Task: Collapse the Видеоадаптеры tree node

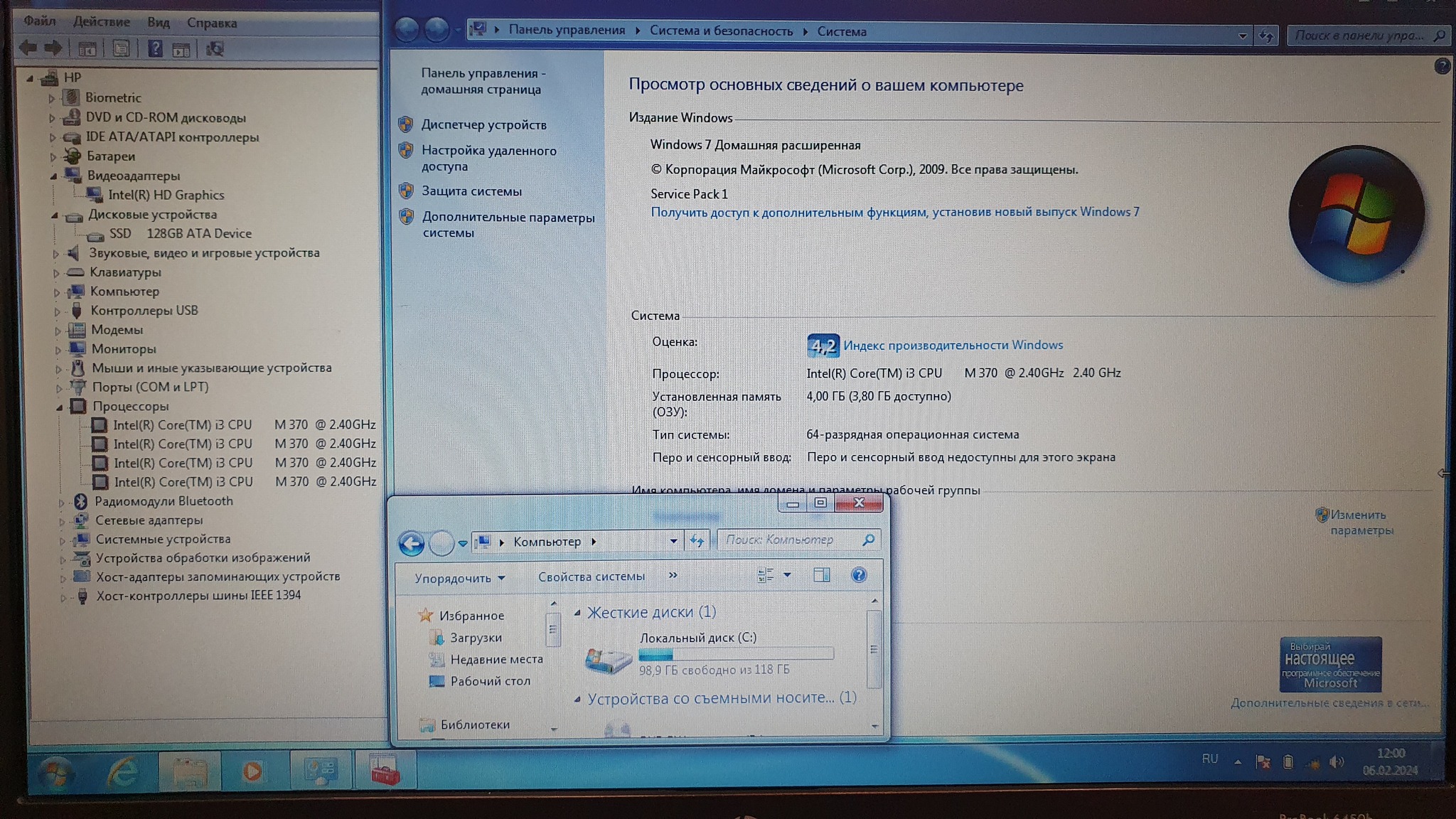Action: coord(54,176)
